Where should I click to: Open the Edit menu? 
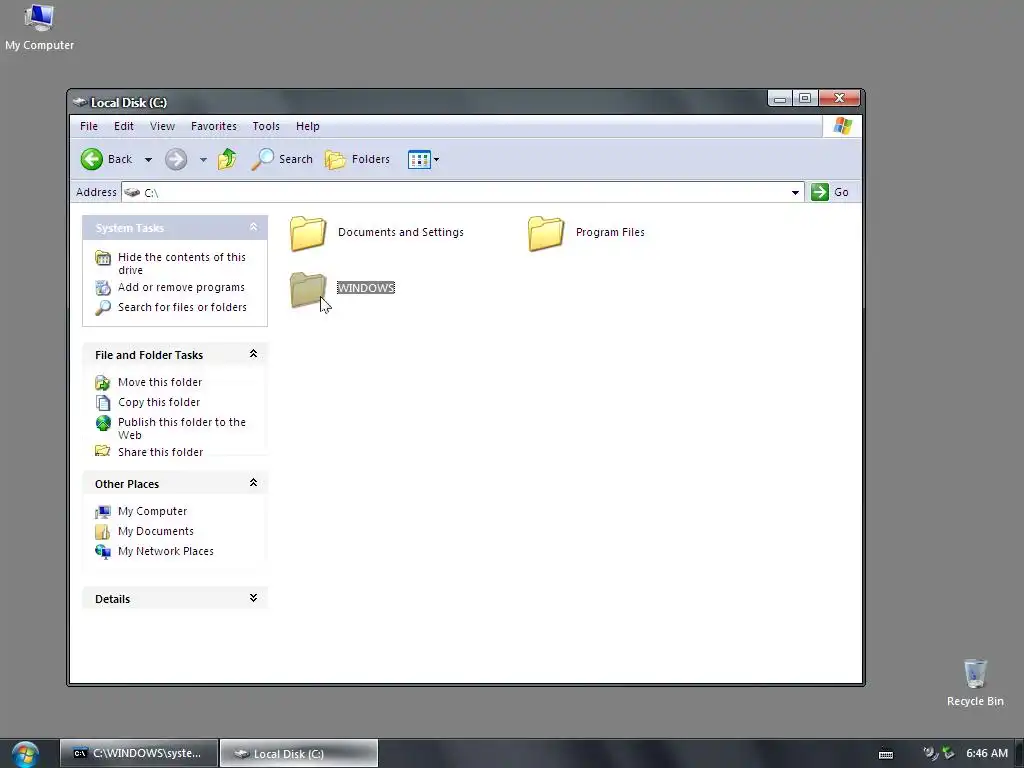pos(123,126)
